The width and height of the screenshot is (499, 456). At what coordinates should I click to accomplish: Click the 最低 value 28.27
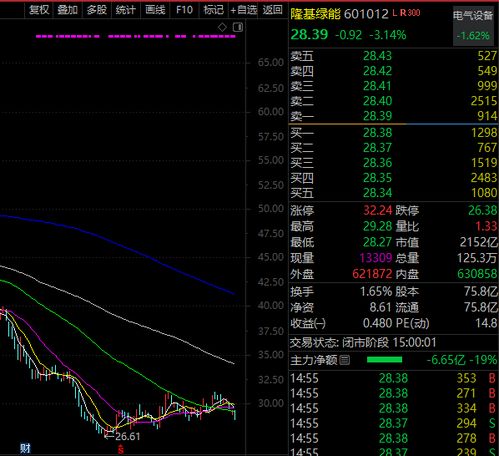[x=377, y=242]
